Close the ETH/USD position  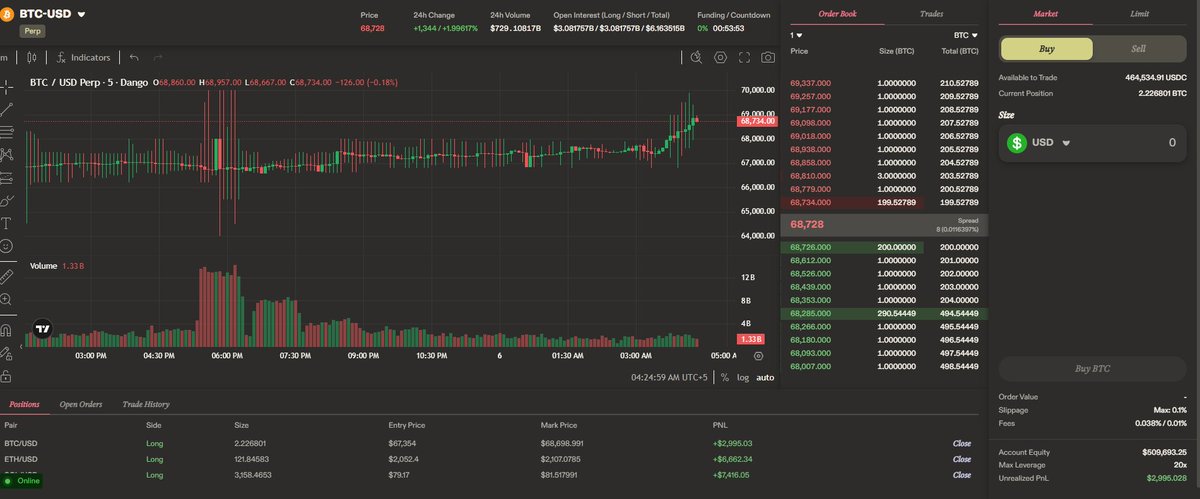962,459
